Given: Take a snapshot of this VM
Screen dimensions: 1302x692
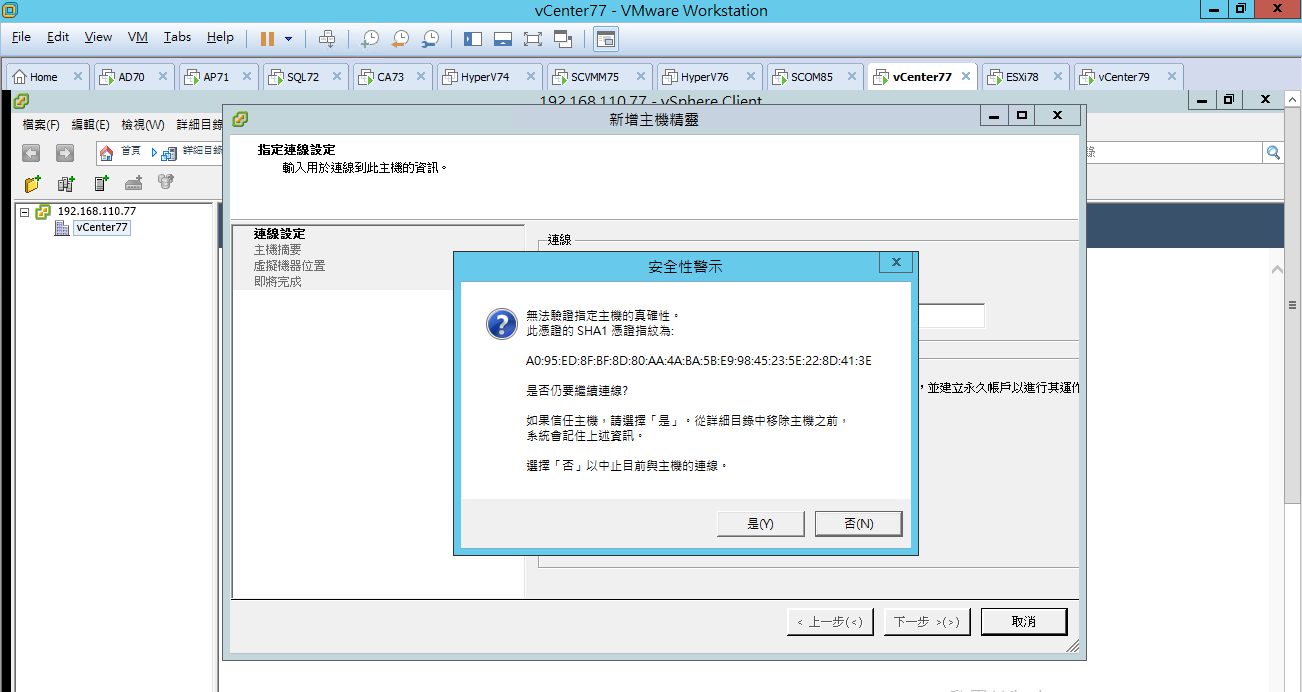Looking at the screenshot, I should pos(370,38).
